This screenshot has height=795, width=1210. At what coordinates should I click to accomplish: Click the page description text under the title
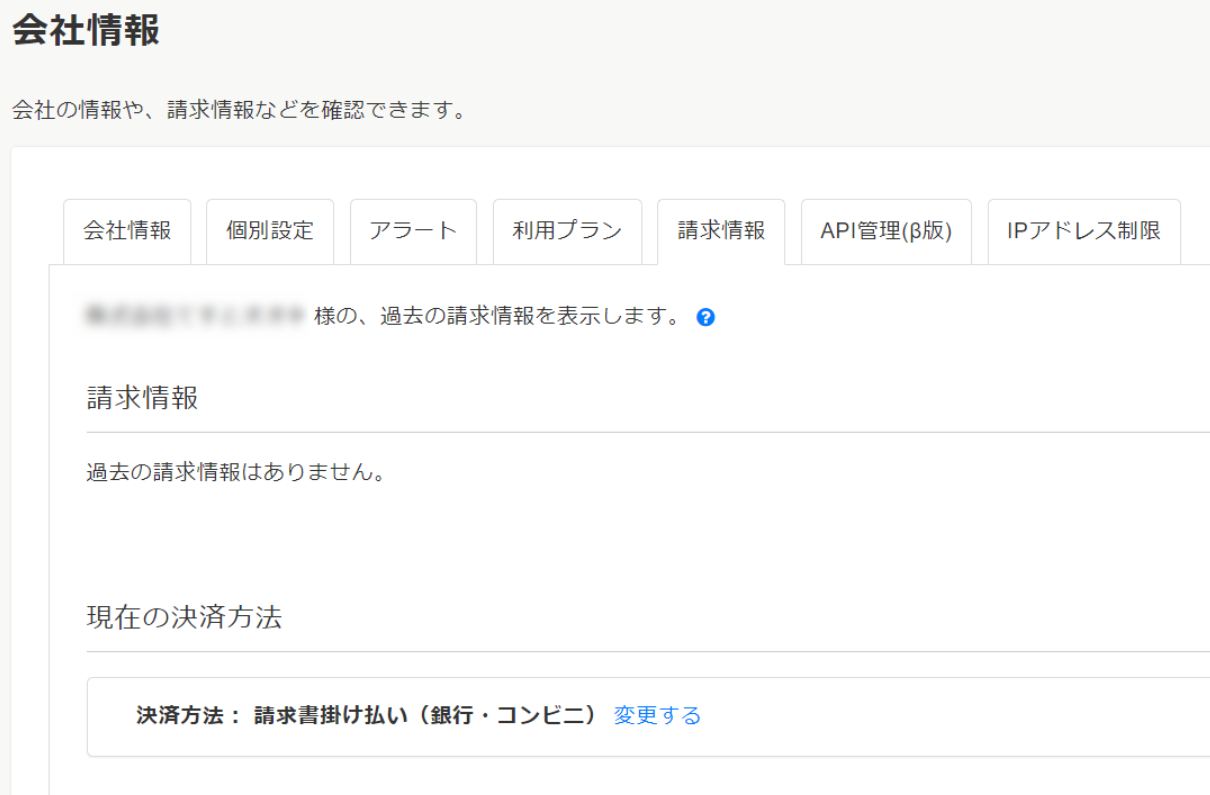(240, 110)
